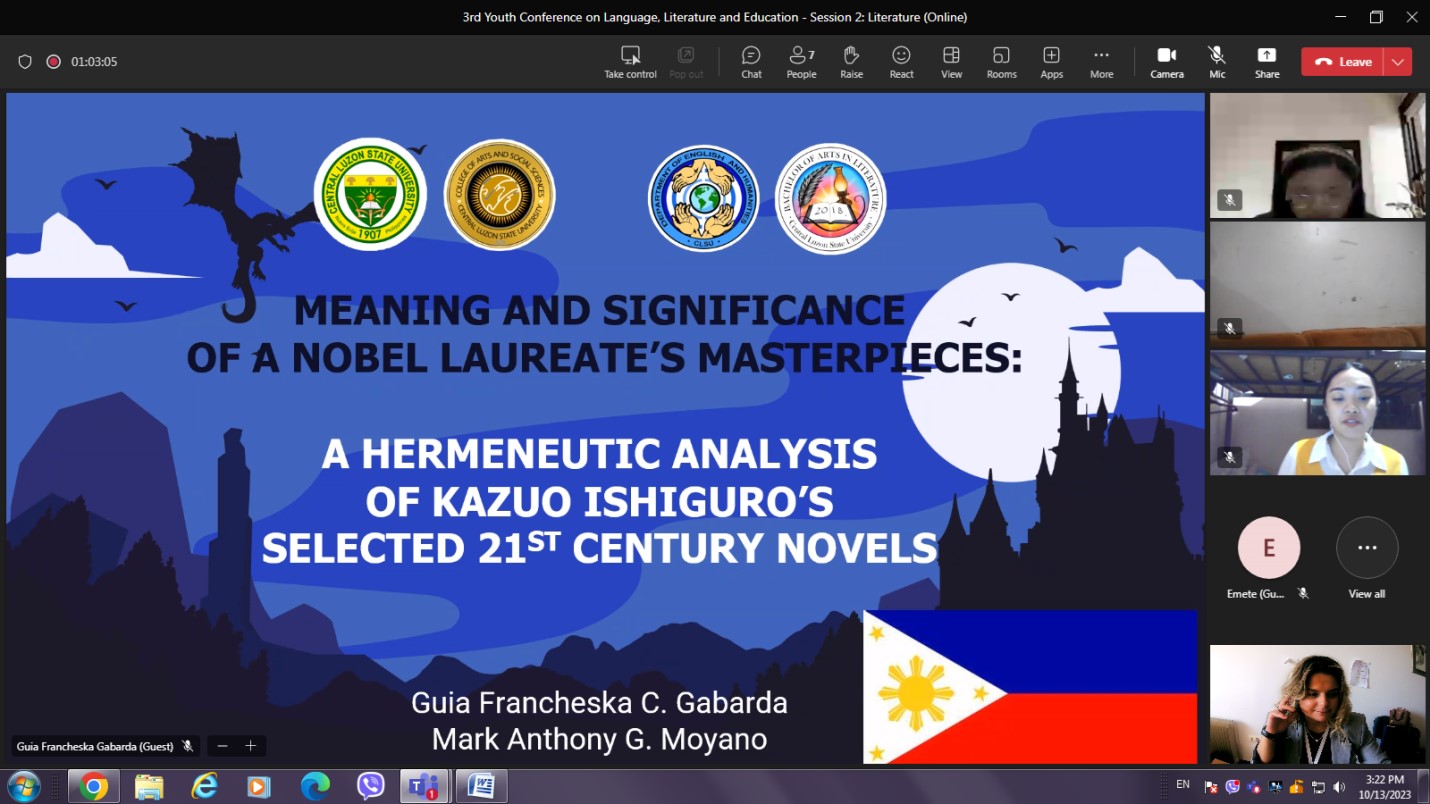
Task: Unmute the Mic
Action: click(1217, 62)
